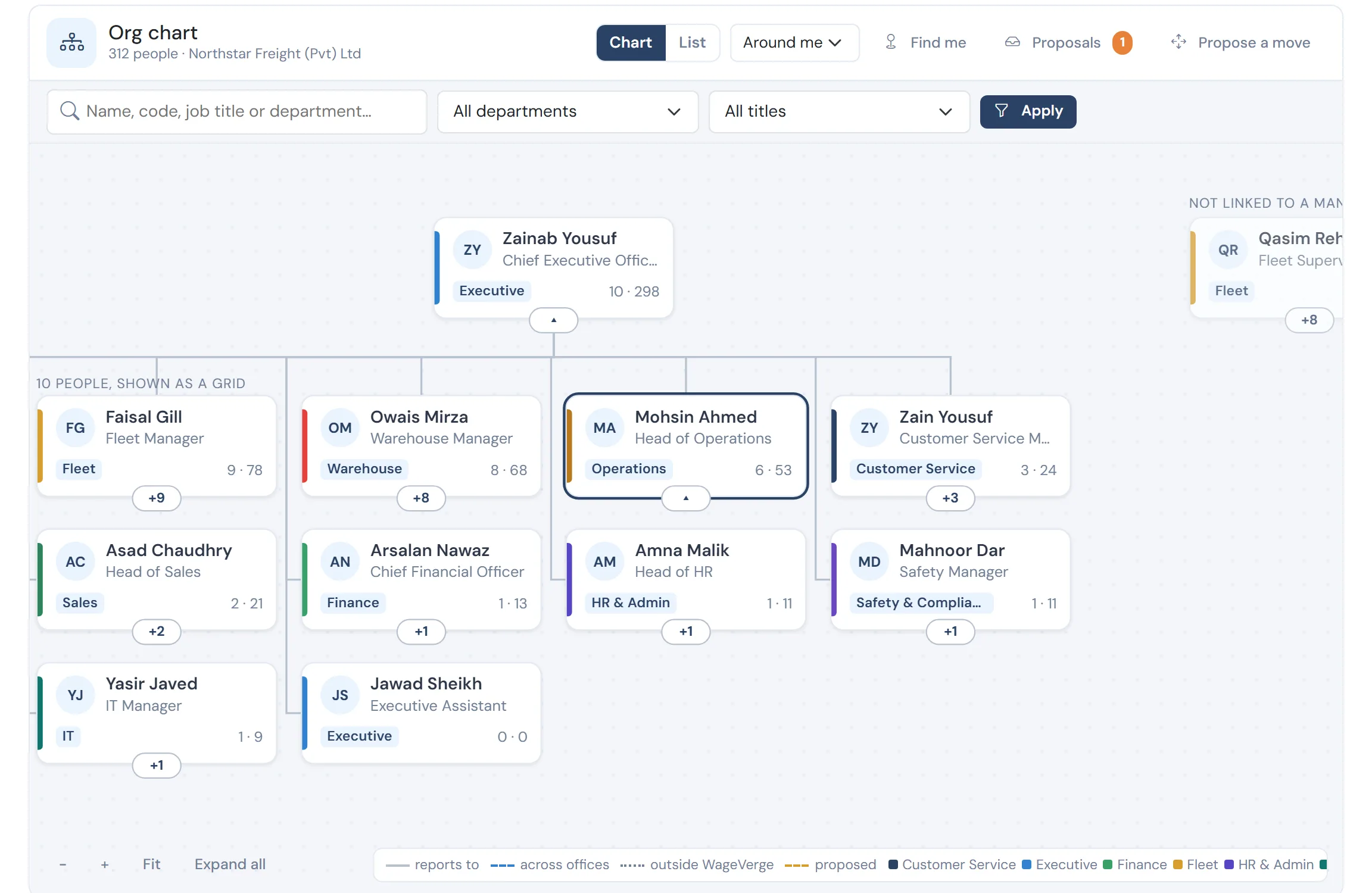The image size is (1372, 893).
Task: Click the AC avatar of Asad Chaudhry
Action: [75, 561]
